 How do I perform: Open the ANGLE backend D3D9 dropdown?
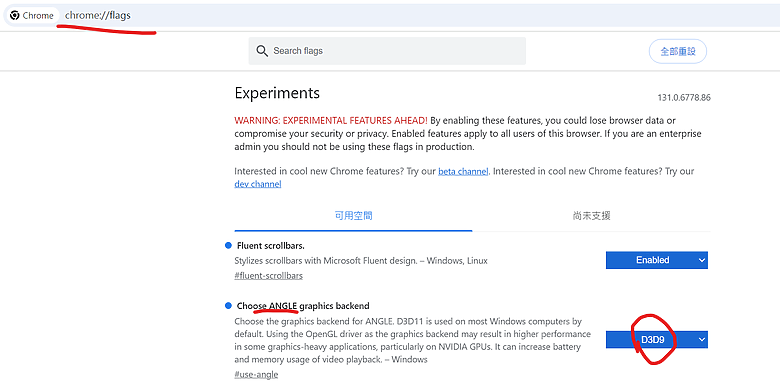click(x=657, y=340)
